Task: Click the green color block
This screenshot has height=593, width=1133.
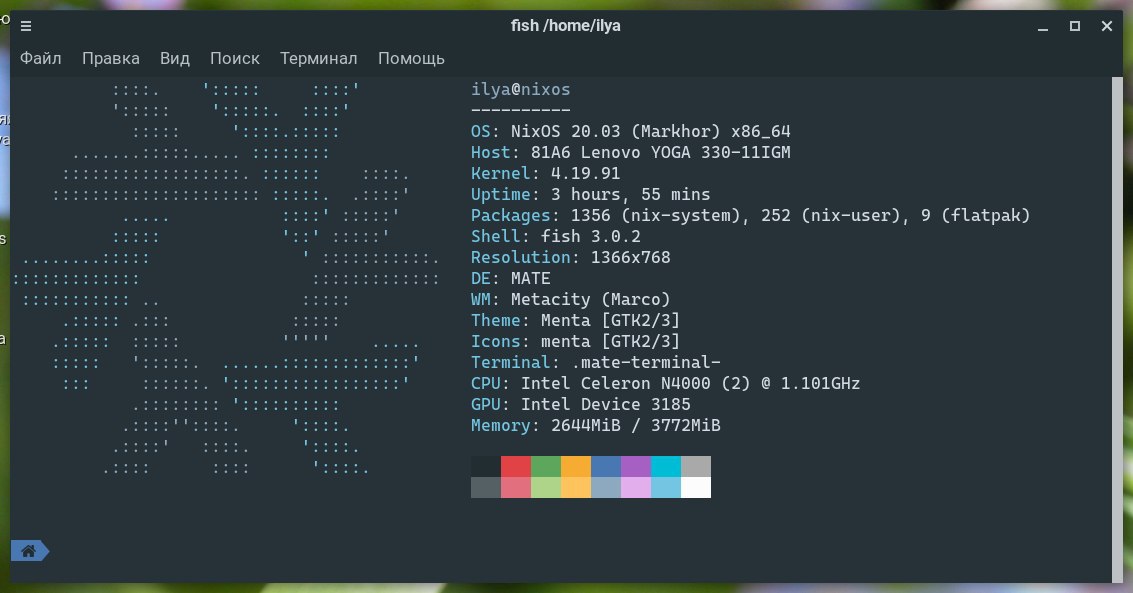Action: pos(546,467)
